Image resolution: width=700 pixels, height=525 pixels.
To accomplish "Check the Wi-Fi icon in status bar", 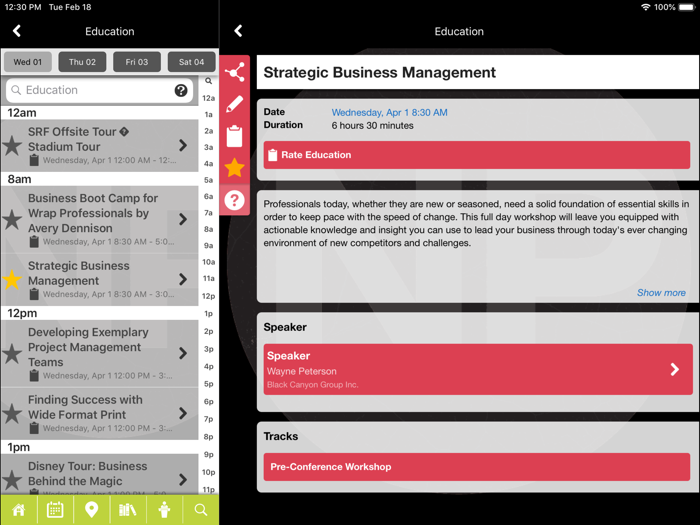I will [x=646, y=7].
